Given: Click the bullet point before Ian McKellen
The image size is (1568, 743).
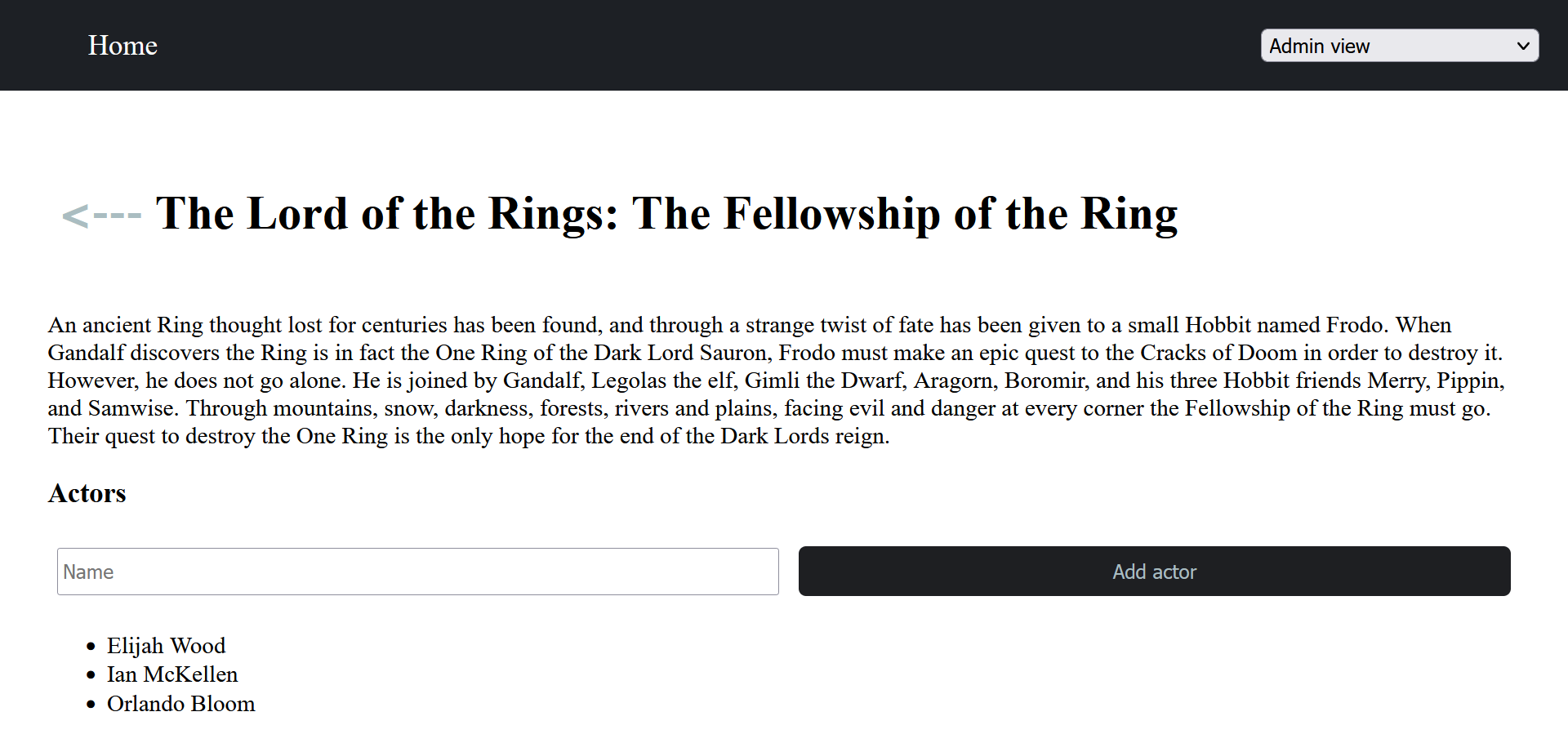Looking at the screenshot, I should [x=91, y=675].
